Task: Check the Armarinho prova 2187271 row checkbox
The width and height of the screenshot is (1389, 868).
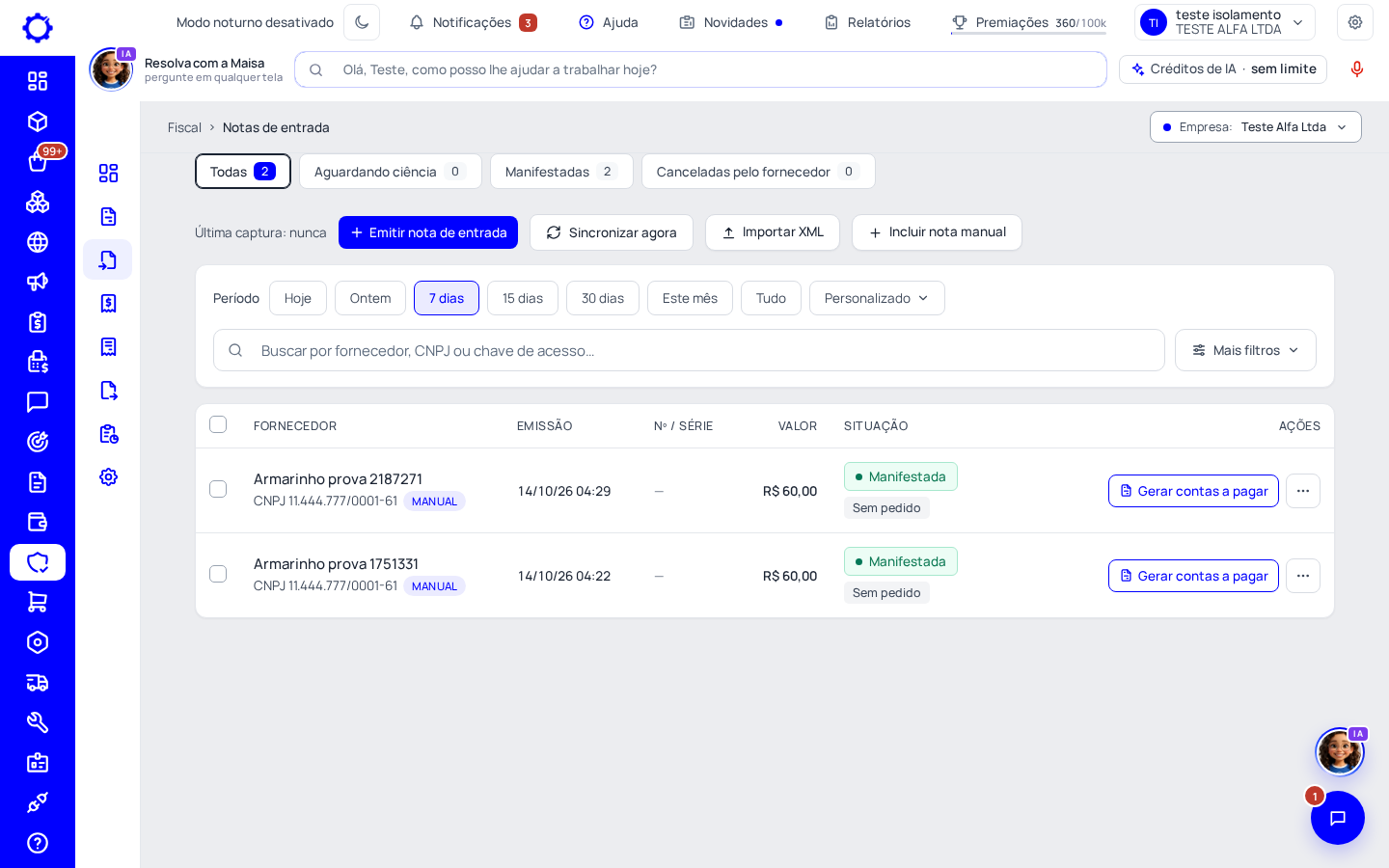Action: point(218,489)
